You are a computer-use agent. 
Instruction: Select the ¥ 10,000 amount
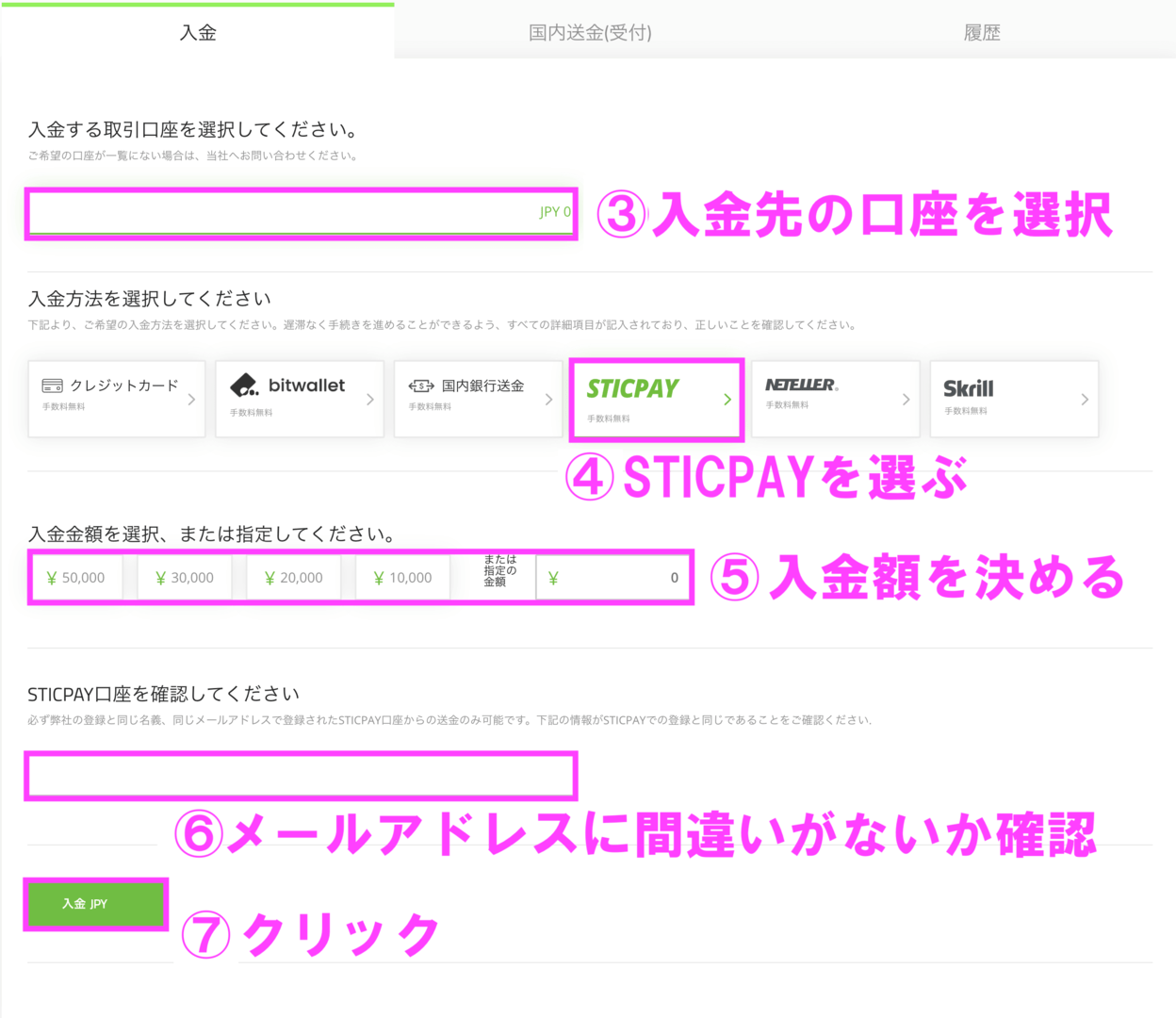pos(403,578)
